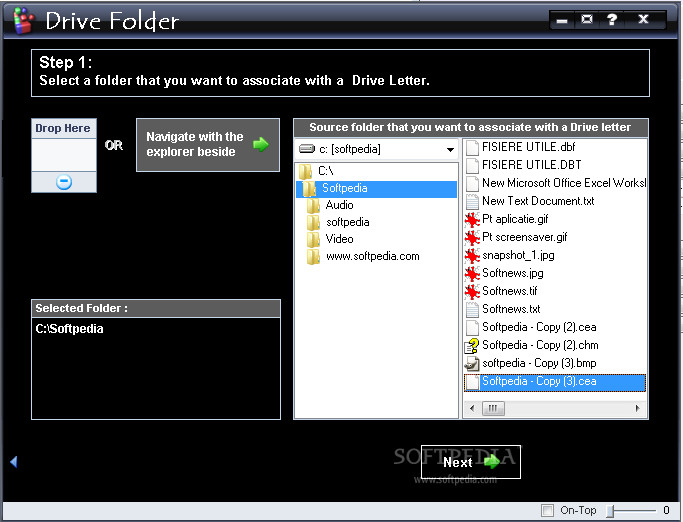Viewport: 683px width, 522px height.
Task: Click the drive icon in the drive selector
Action: point(307,149)
